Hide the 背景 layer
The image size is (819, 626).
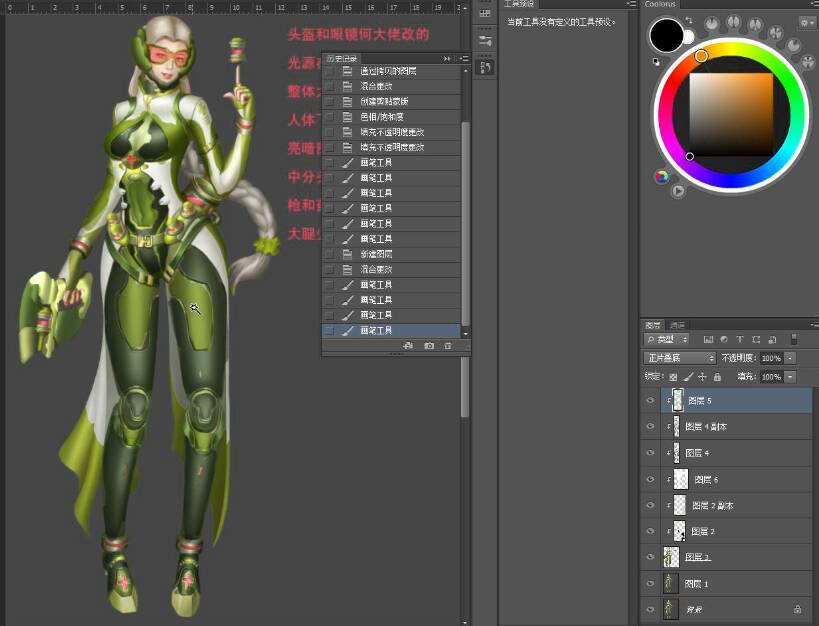tap(650, 609)
